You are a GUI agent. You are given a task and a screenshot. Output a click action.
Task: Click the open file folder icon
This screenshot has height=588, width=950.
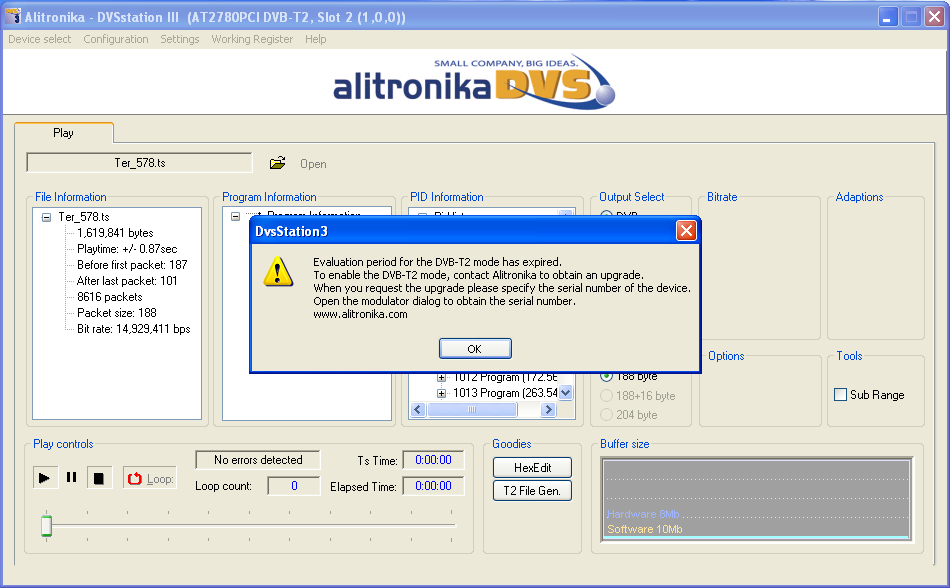tap(277, 163)
